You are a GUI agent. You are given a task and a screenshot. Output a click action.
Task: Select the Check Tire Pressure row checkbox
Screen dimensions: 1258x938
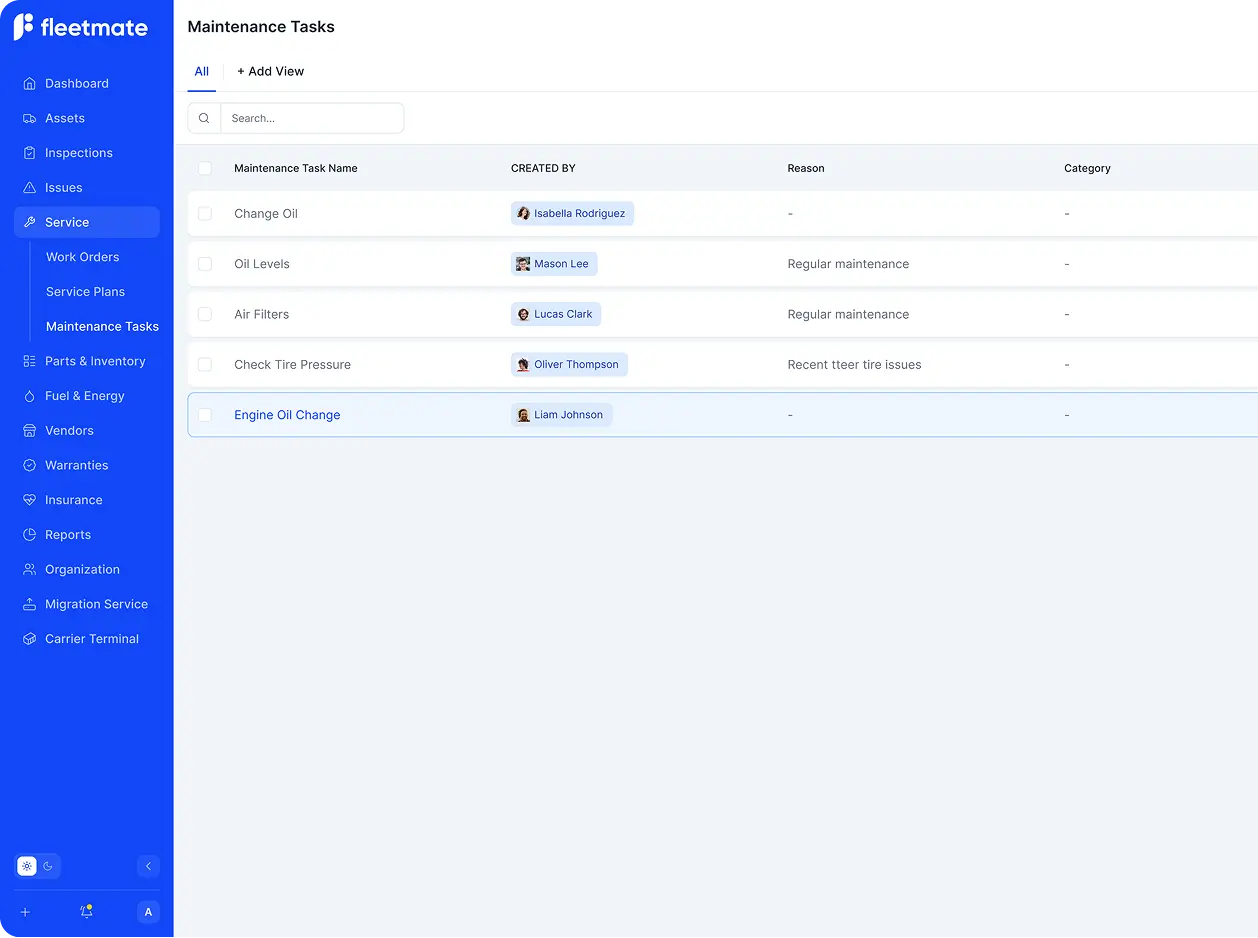[x=205, y=365]
